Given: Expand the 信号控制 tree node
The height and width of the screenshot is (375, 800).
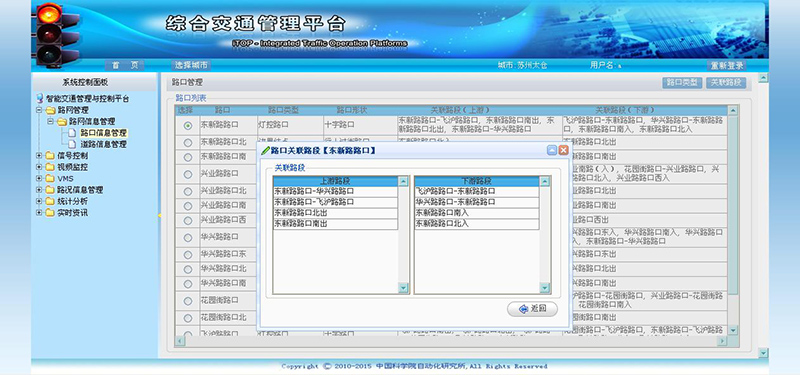Looking at the screenshot, I should coord(39,156).
